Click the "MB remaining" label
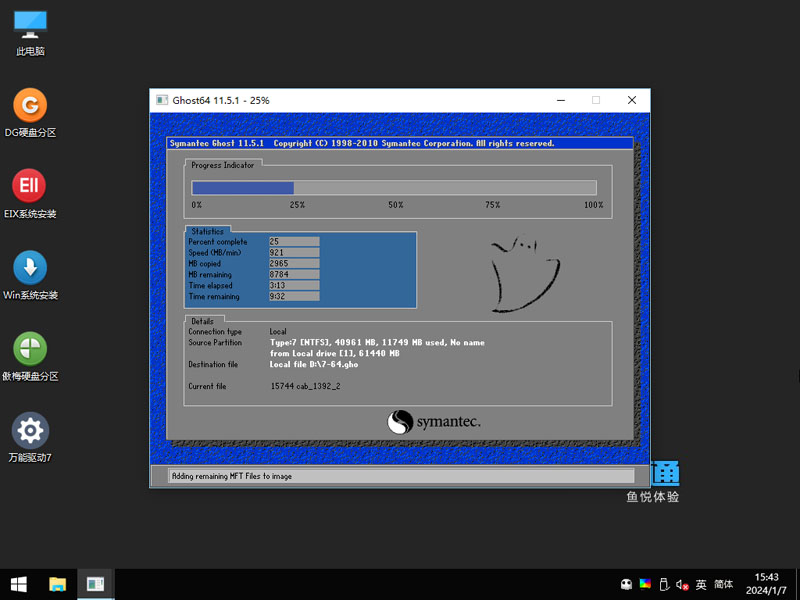Image resolution: width=800 pixels, height=600 pixels. coord(210,274)
